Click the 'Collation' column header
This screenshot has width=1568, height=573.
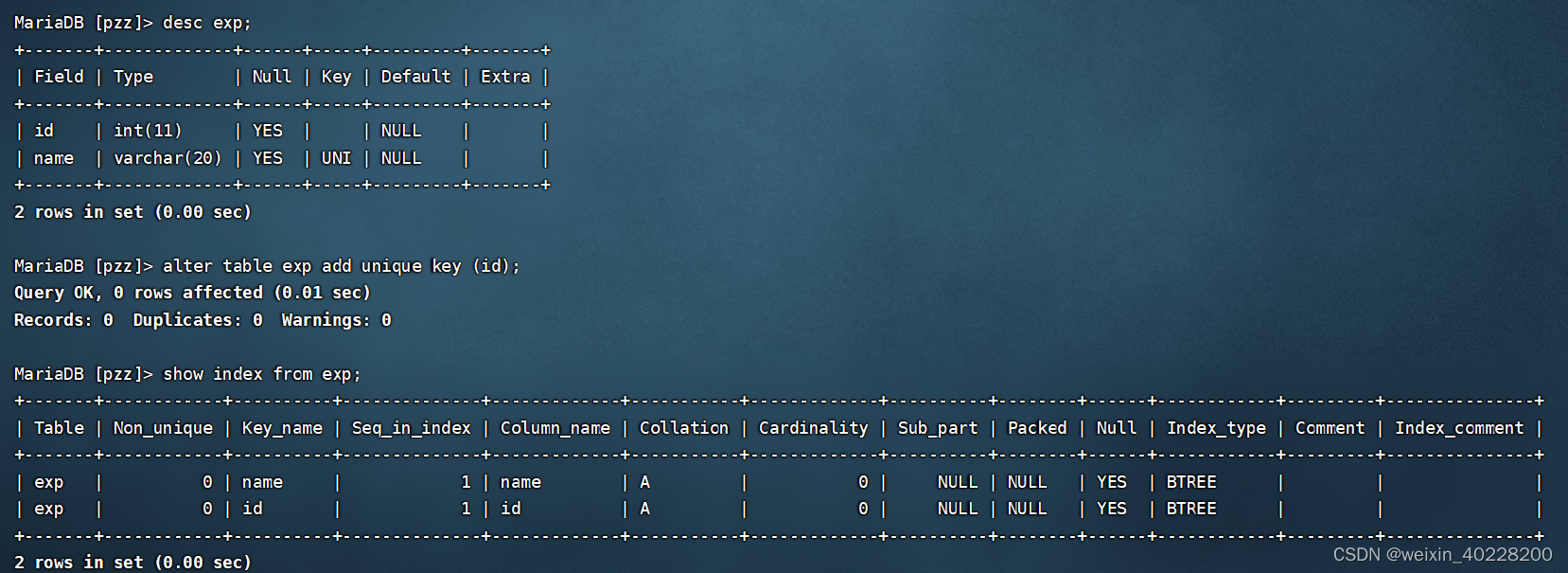coord(684,428)
